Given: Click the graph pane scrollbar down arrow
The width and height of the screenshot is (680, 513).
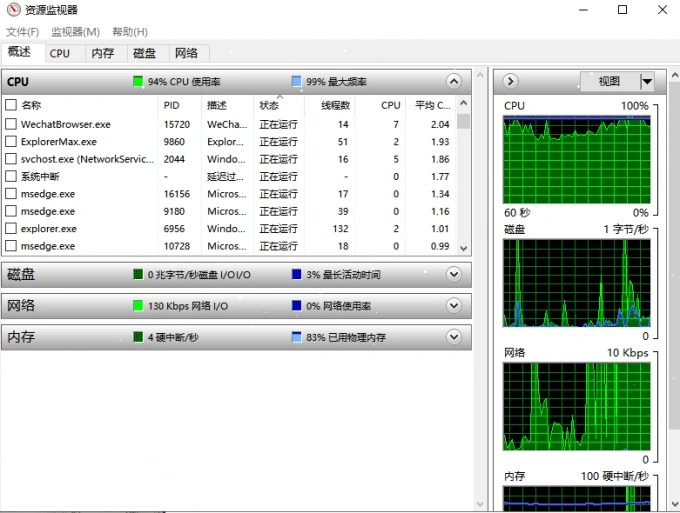Looking at the screenshot, I should coord(675,504).
